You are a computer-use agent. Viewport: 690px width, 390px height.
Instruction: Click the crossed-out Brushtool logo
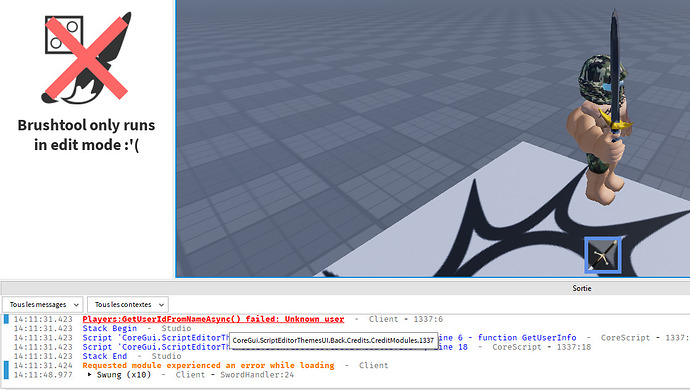(87, 58)
